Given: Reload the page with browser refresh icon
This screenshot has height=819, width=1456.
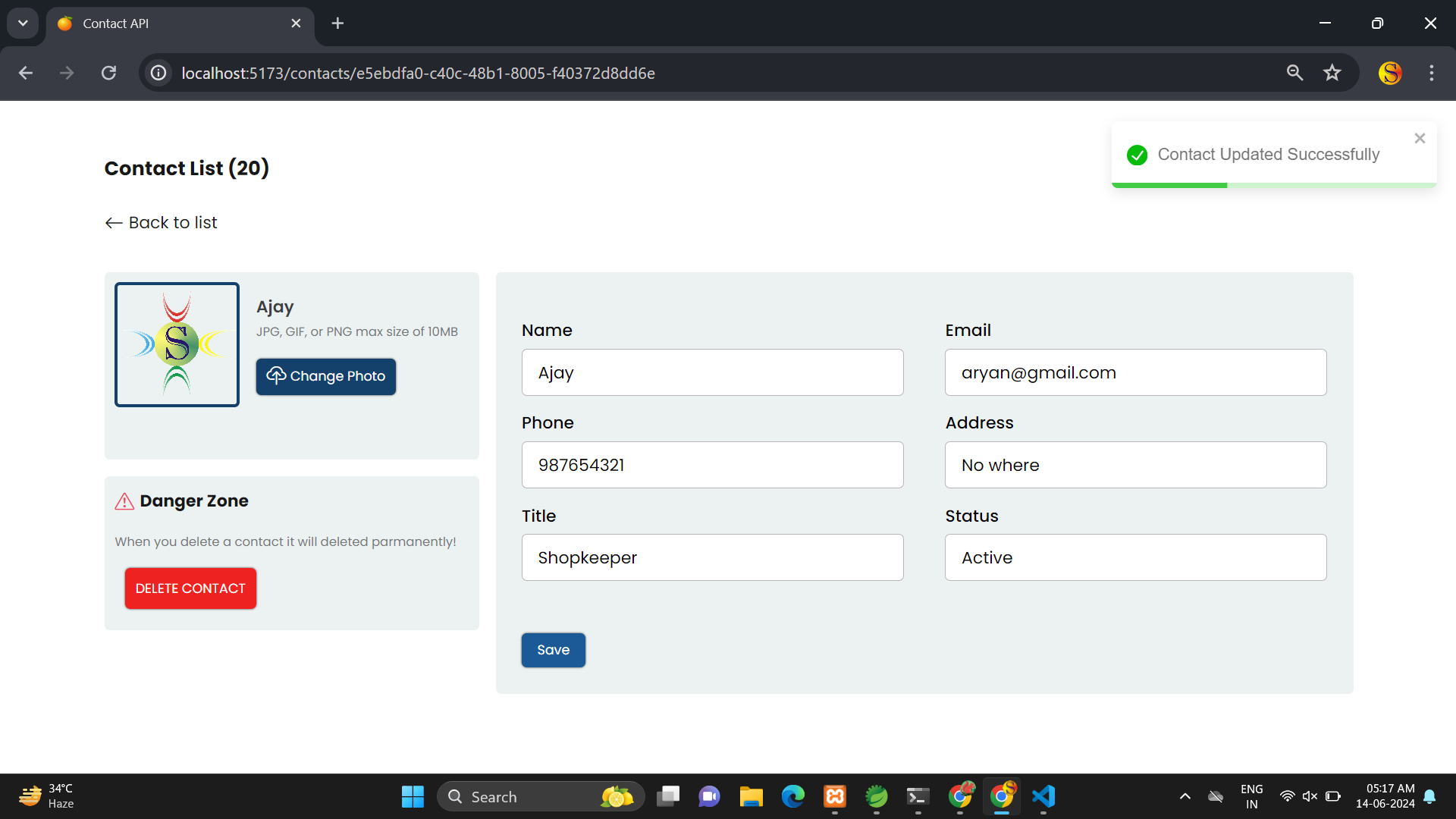Looking at the screenshot, I should (108, 73).
